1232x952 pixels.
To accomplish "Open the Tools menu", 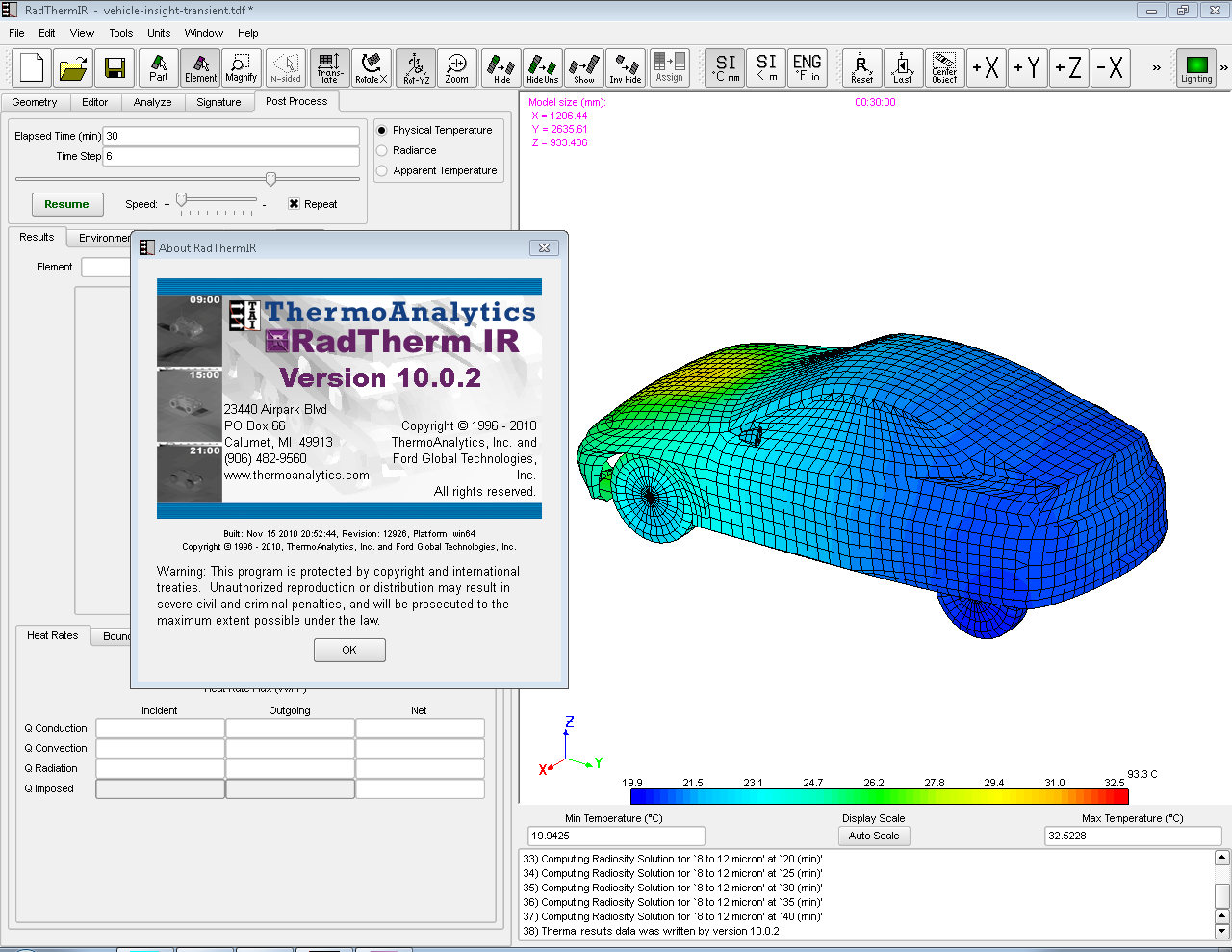I will (x=121, y=33).
